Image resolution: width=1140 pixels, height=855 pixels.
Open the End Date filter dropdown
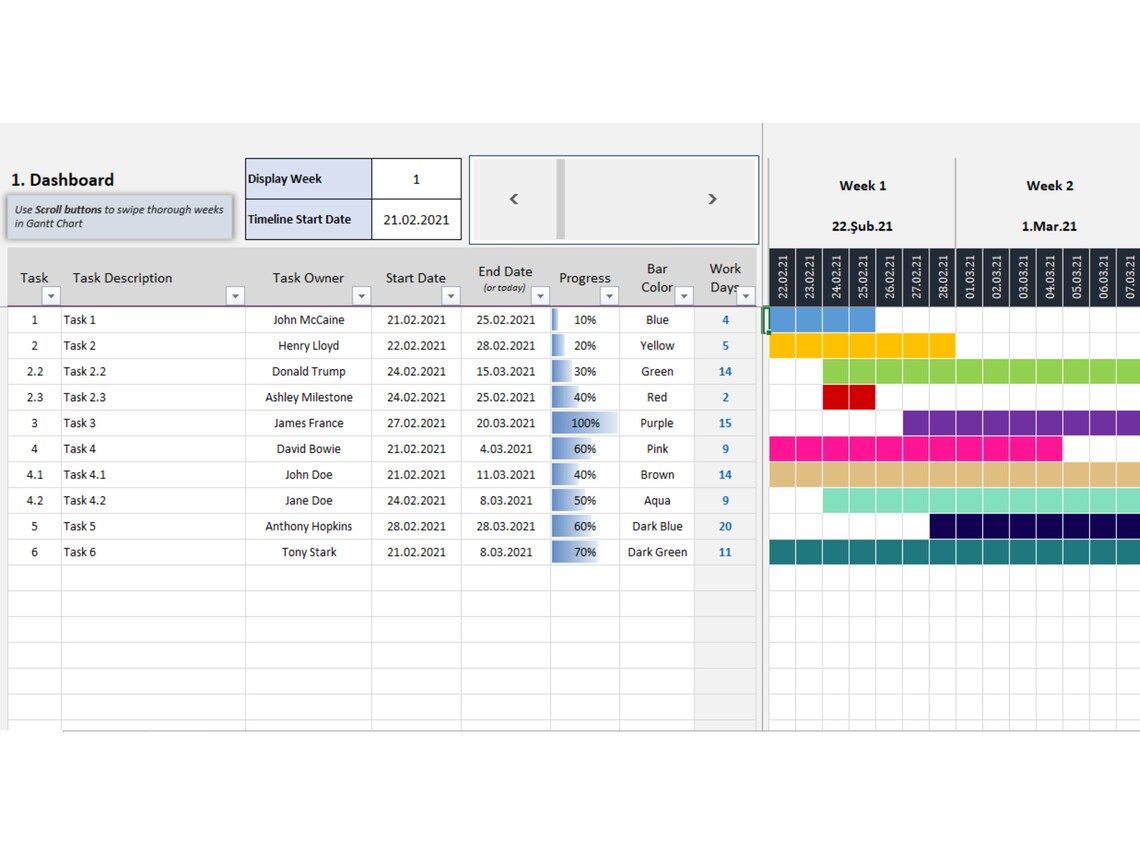(540, 296)
